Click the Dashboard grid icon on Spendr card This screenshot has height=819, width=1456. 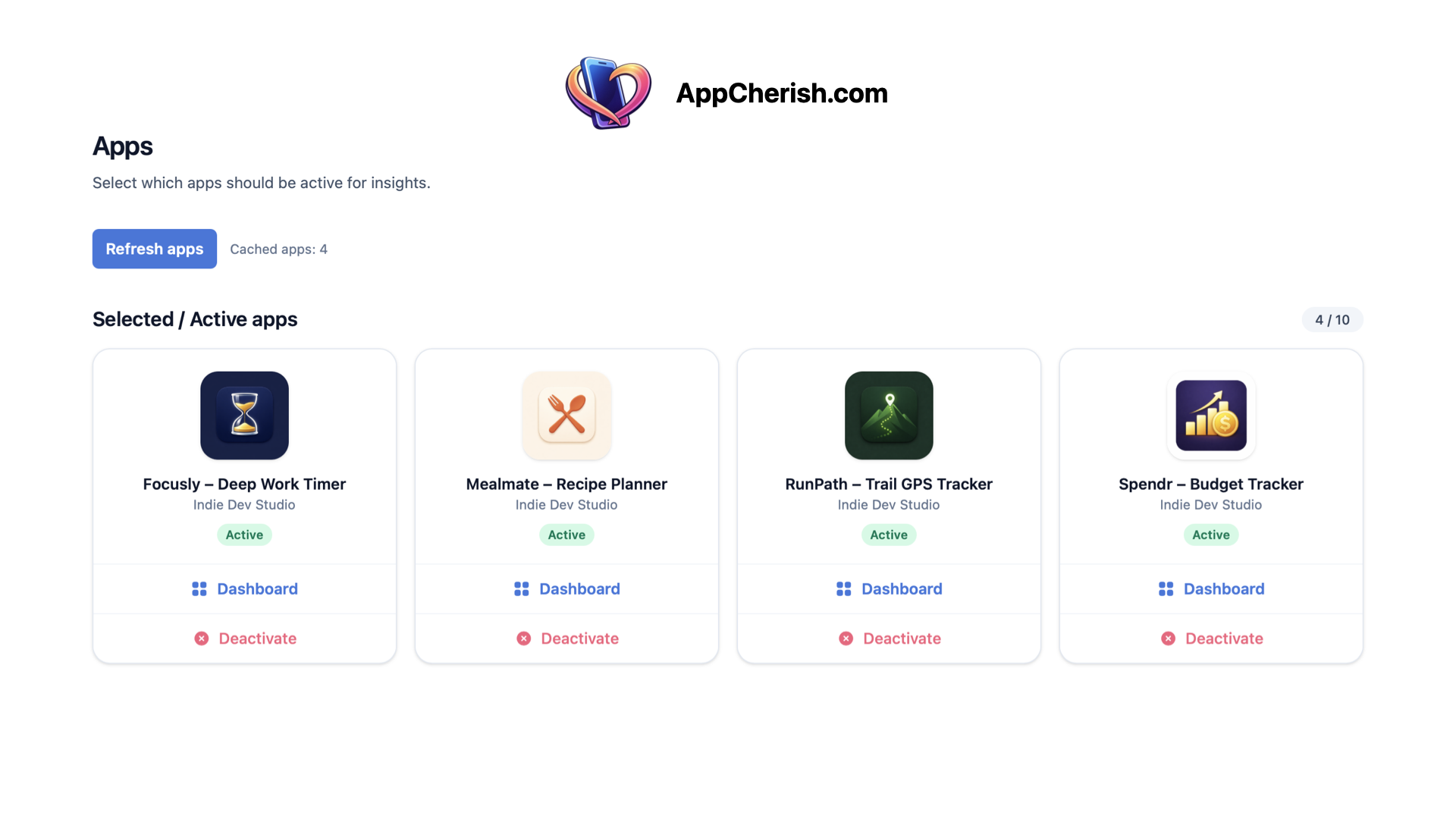point(1166,588)
